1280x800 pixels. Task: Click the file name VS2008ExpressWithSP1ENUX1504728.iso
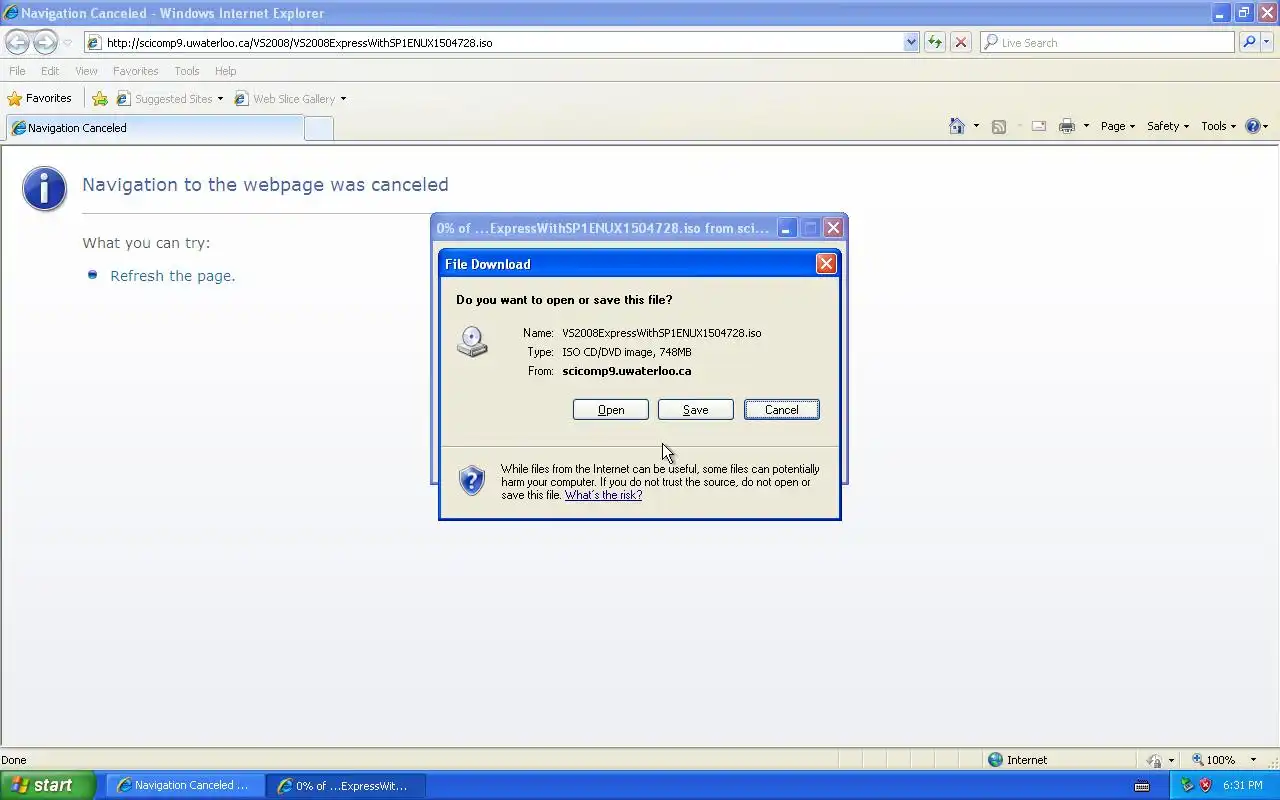pyautogui.click(x=662, y=333)
